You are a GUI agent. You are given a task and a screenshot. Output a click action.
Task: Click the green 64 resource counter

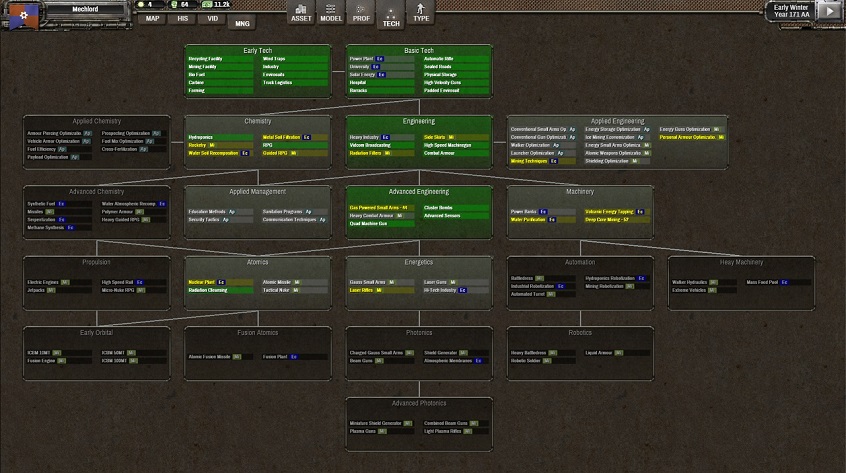180,4
